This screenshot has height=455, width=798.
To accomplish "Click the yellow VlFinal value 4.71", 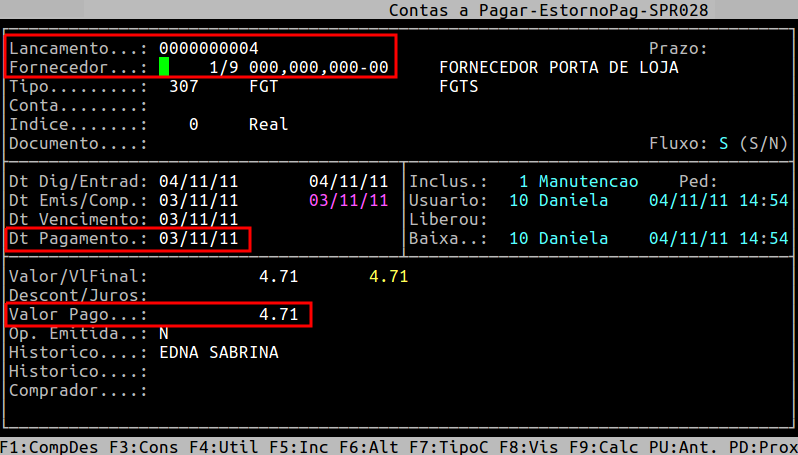I will pos(388,276).
